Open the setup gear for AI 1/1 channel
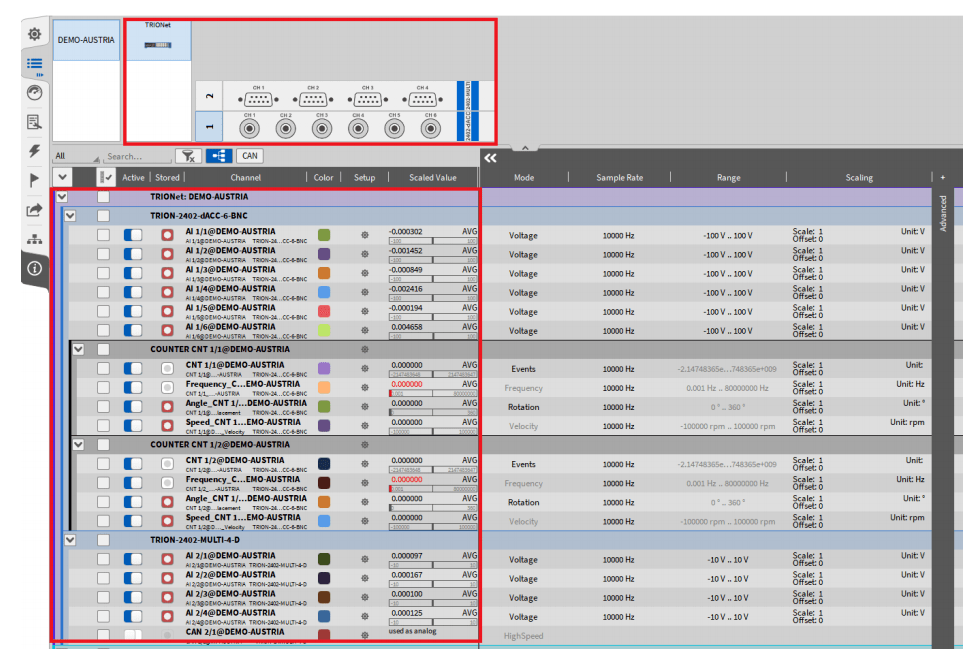 pos(365,235)
